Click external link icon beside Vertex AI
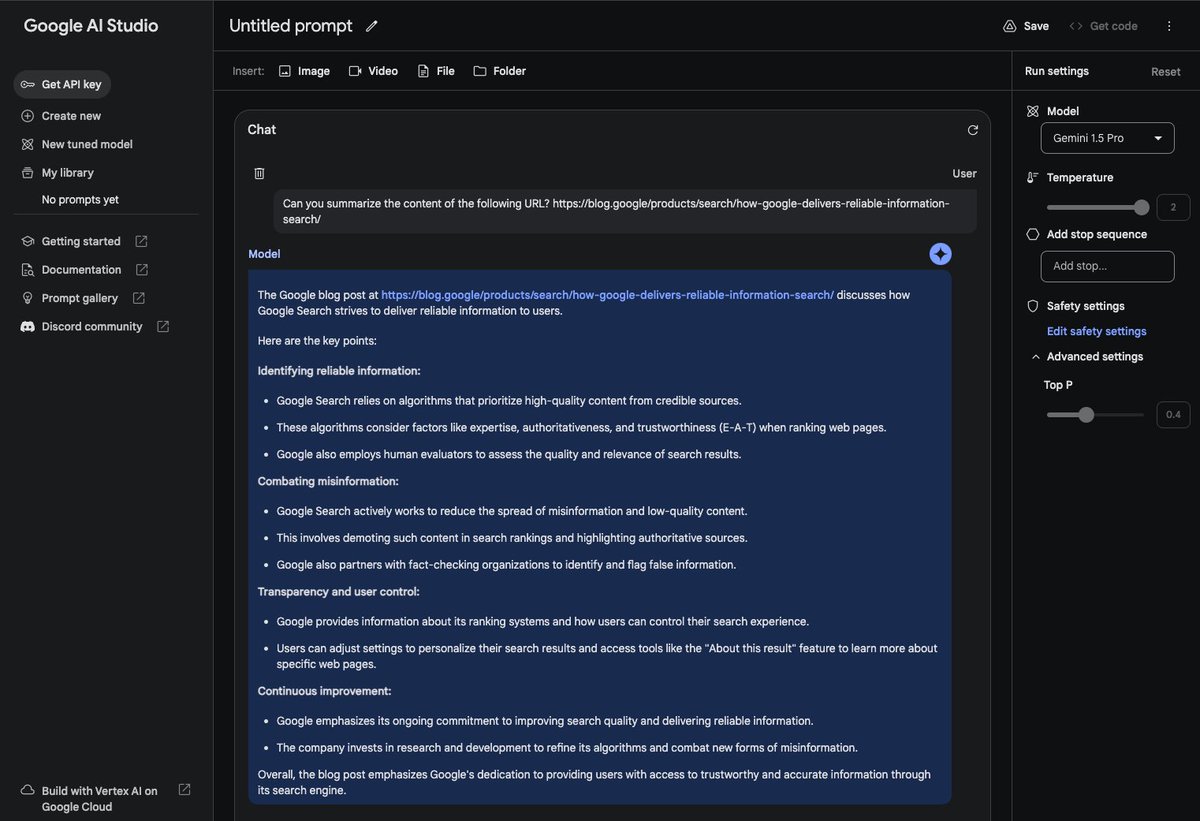Image resolution: width=1200 pixels, height=821 pixels. (x=184, y=790)
